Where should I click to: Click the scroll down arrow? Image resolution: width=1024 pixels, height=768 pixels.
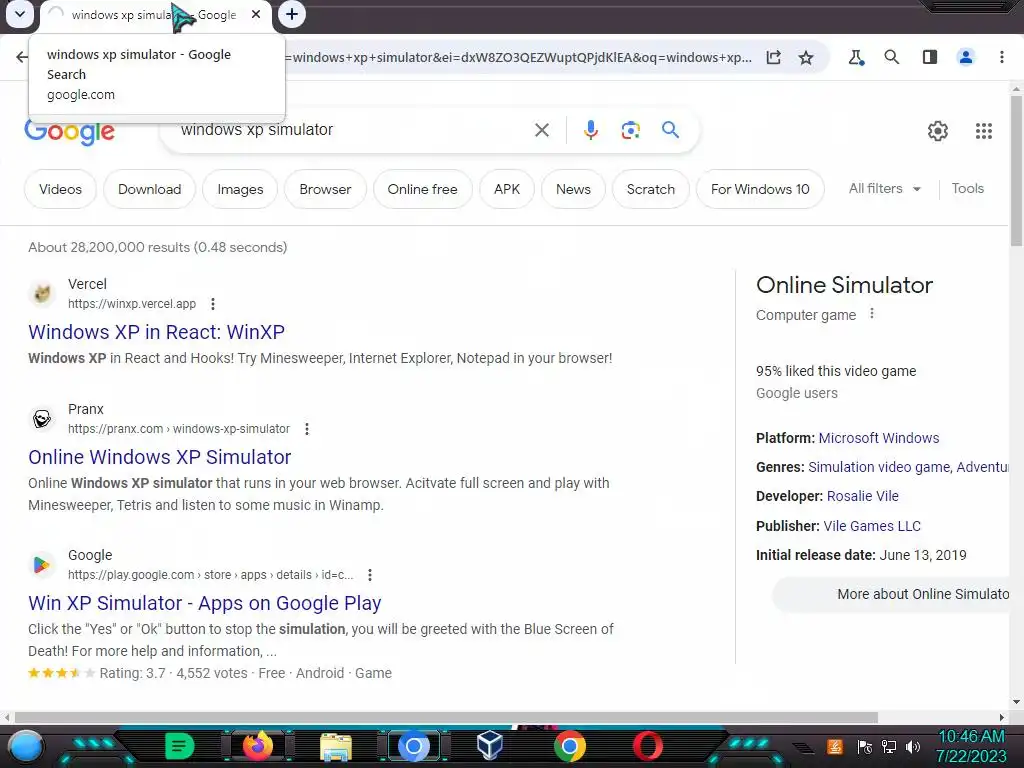coord(1016,702)
